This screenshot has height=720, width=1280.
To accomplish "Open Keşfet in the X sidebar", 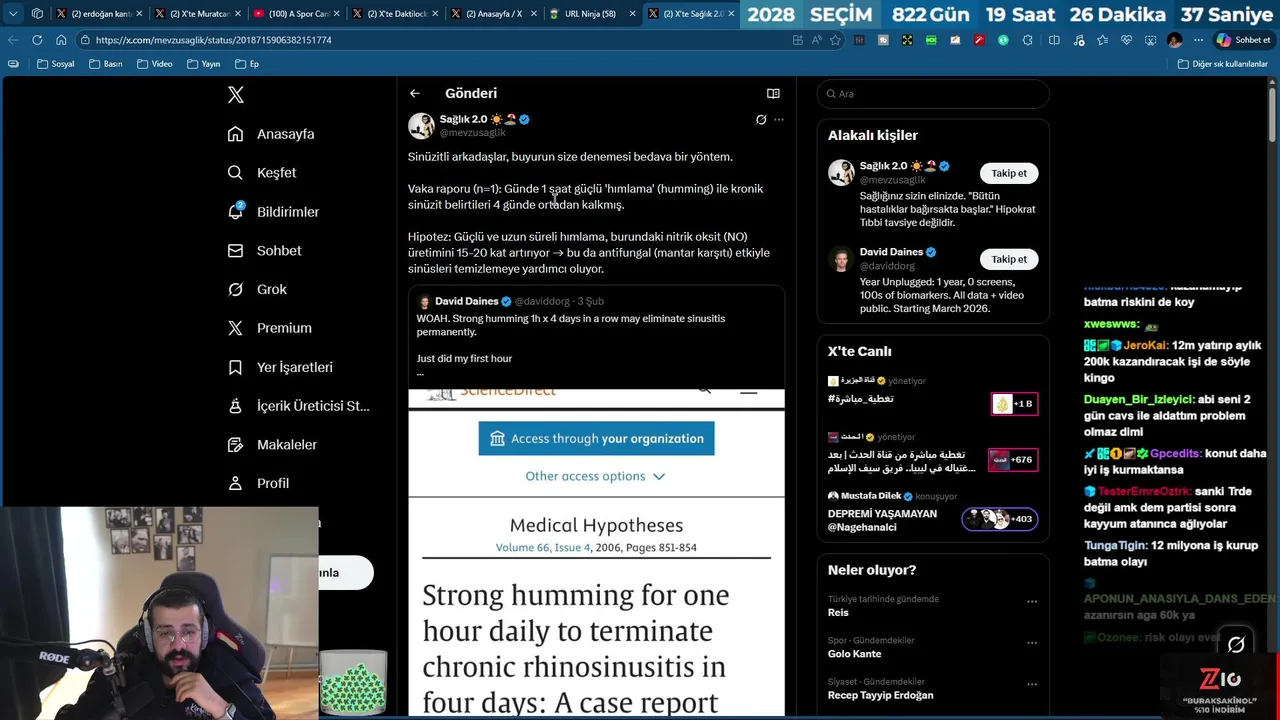I will (x=262, y=173).
